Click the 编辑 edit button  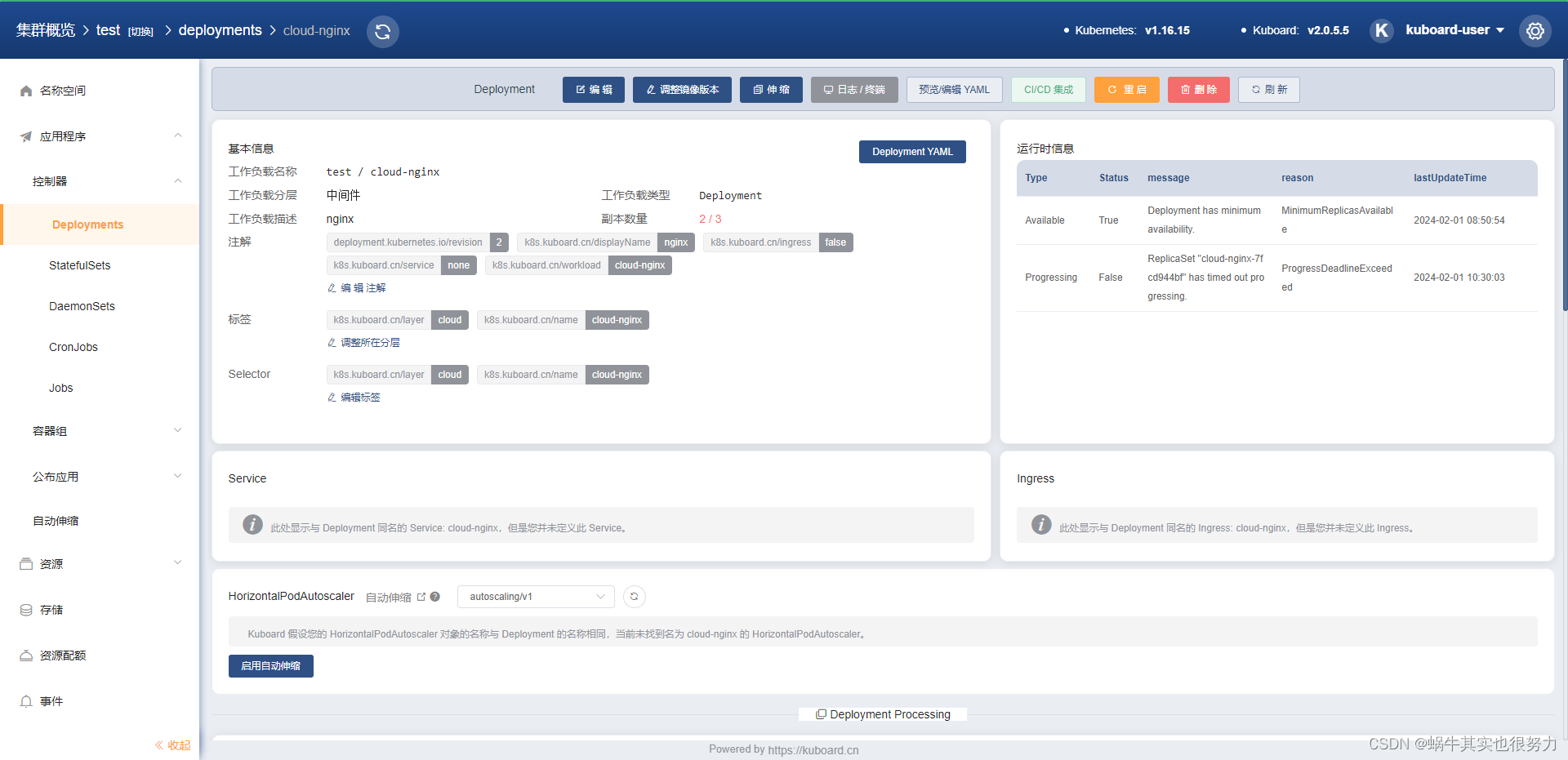(x=594, y=90)
